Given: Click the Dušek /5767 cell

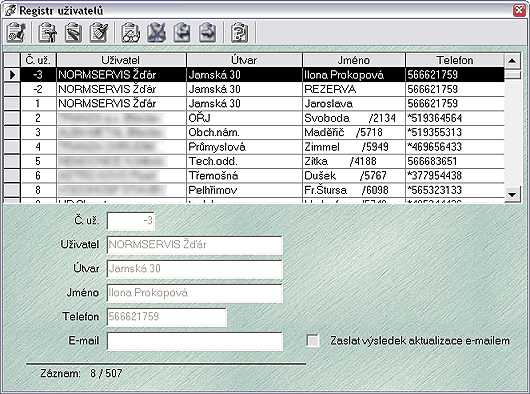Looking at the screenshot, I should 354,176.
